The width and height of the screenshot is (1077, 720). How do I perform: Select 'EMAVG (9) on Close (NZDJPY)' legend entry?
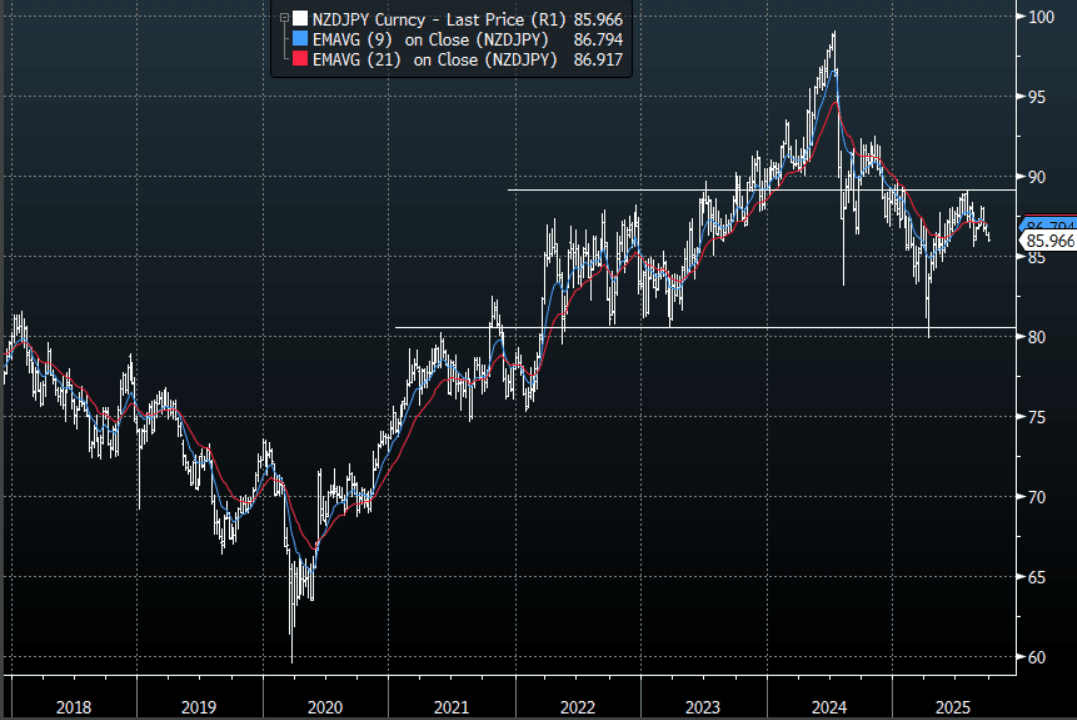pyautogui.click(x=430, y=40)
